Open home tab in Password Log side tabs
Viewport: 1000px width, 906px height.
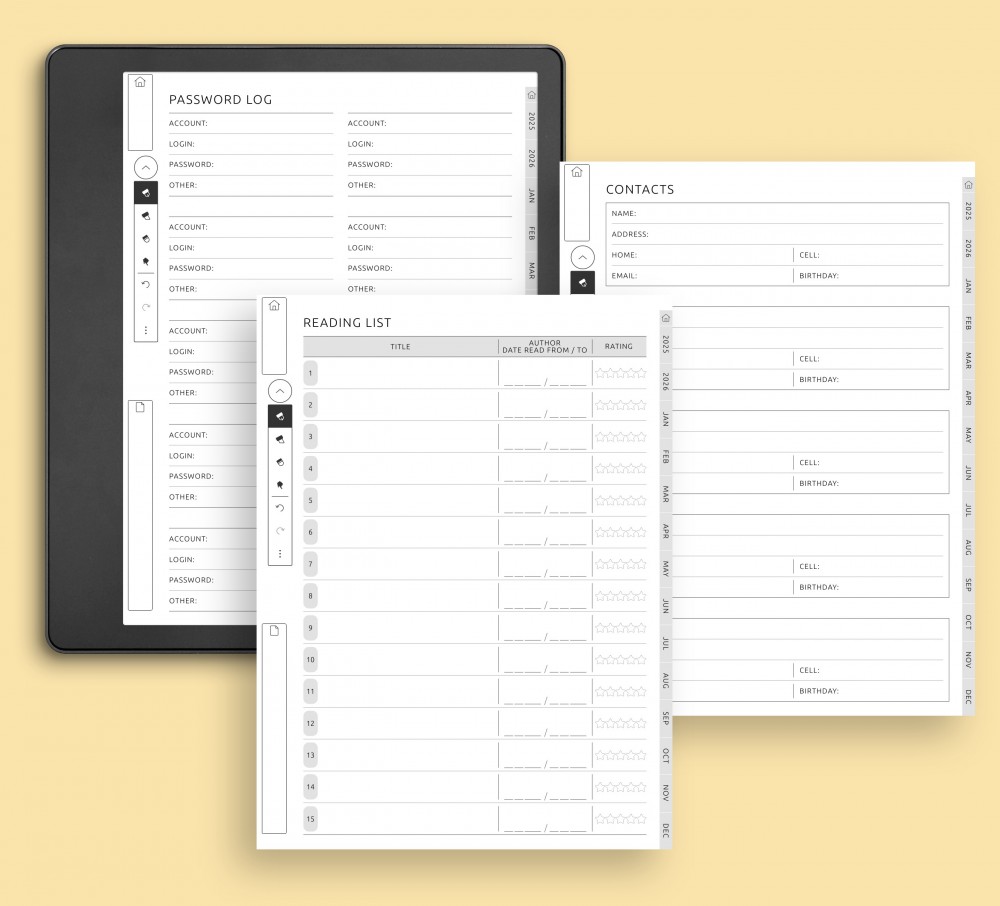click(x=531, y=95)
